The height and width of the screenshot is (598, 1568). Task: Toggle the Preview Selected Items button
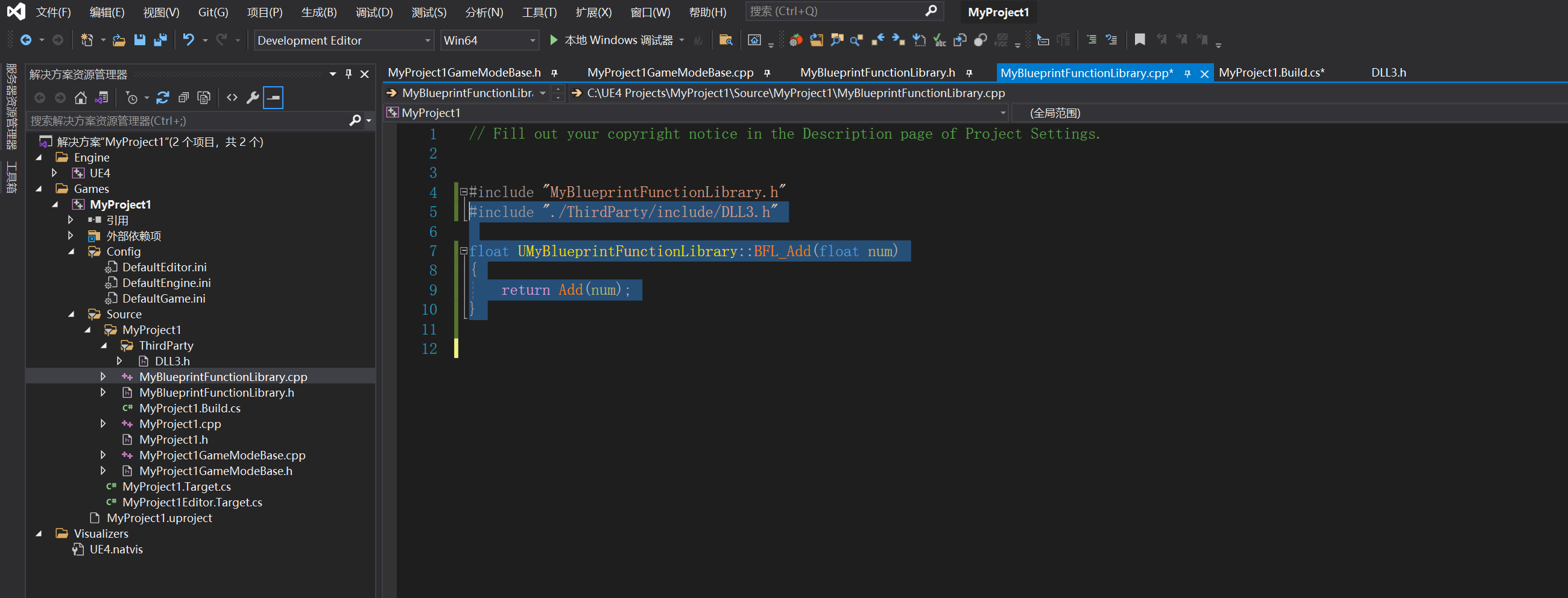(x=273, y=97)
